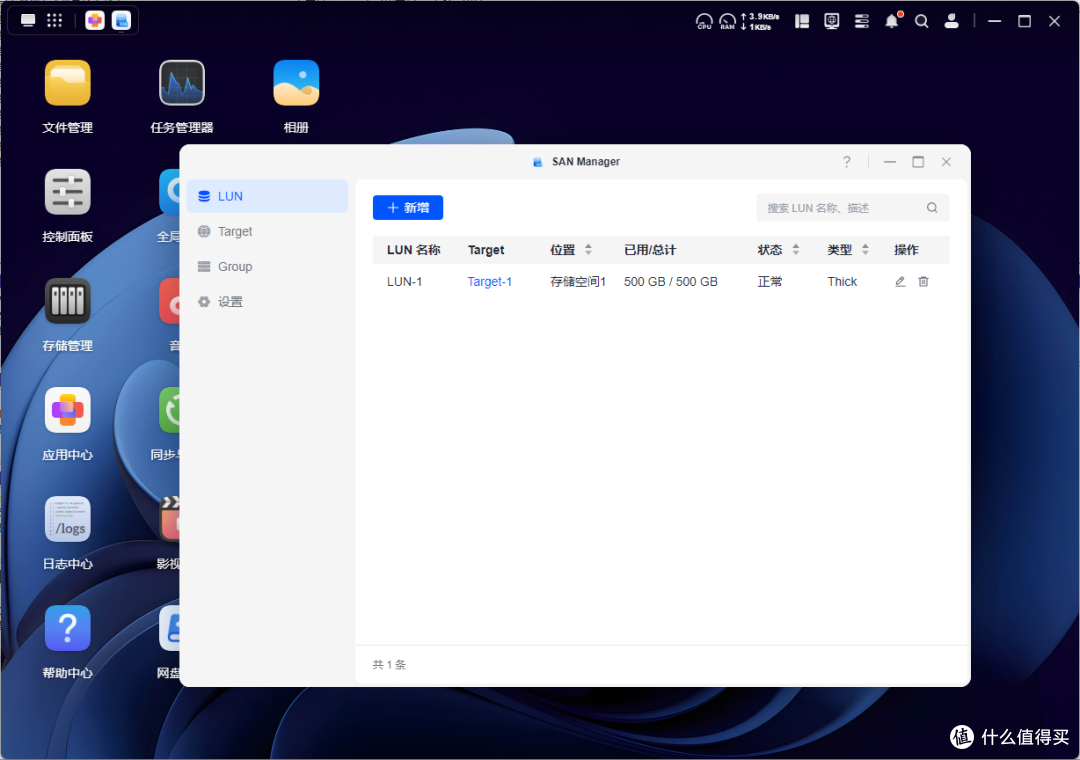Open 控制面板 from the desktop
Viewport: 1080px width, 760px height.
coord(68,192)
